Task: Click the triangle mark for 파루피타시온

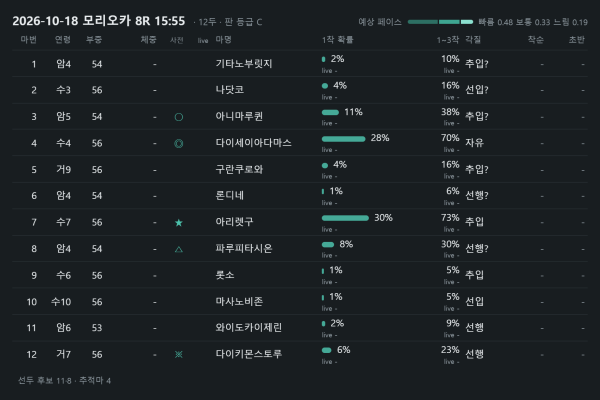Action: coord(179,250)
